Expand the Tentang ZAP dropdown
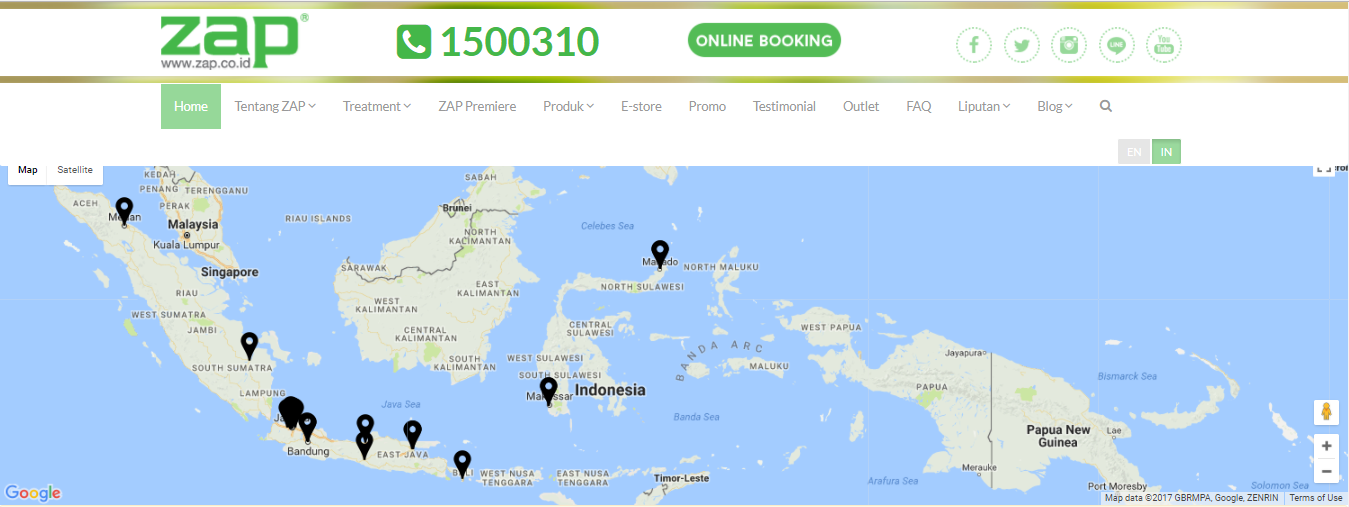The height and width of the screenshot is (507, 1349). click(275, 106)
